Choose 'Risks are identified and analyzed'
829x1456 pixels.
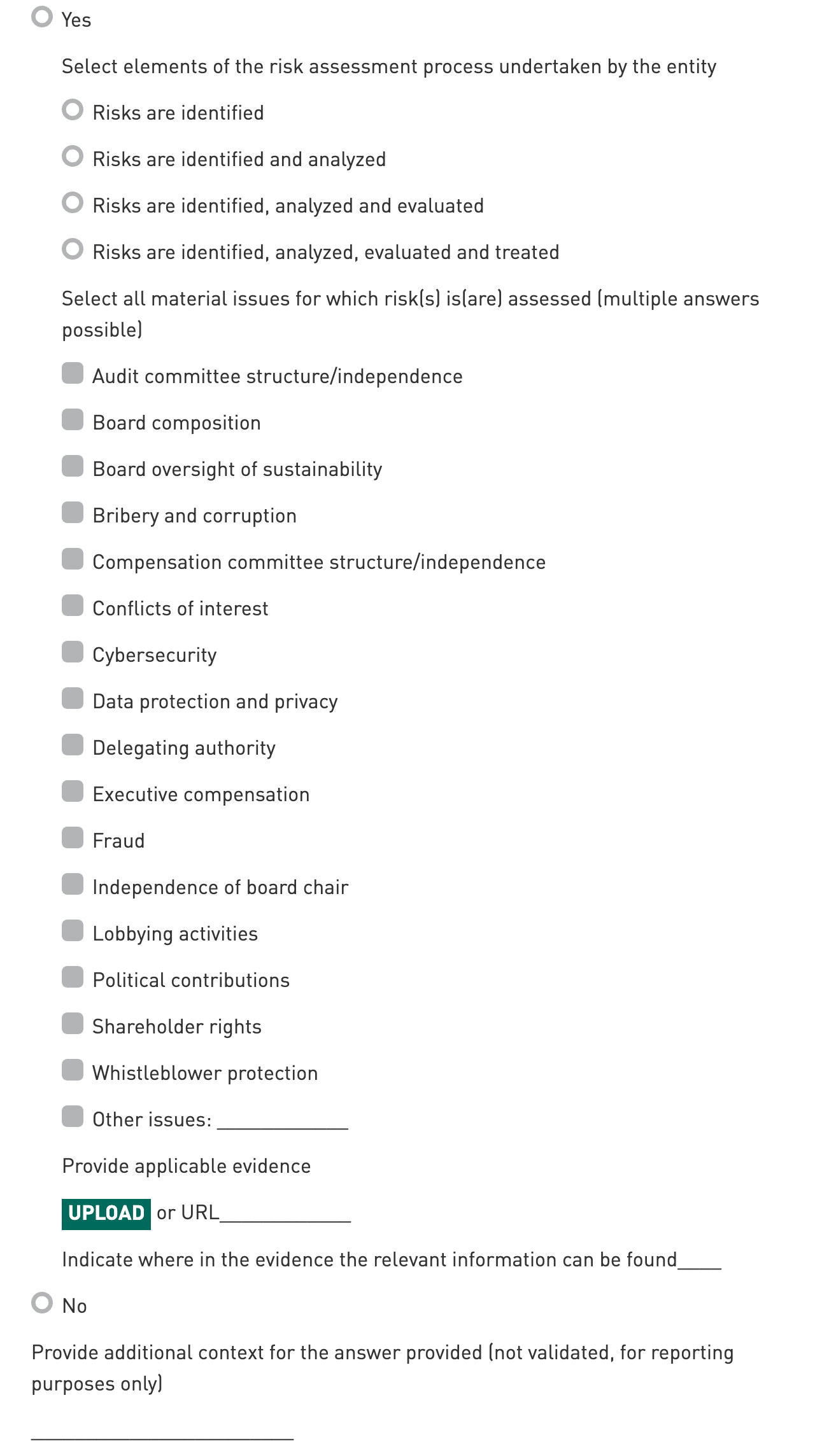(73, 157)
